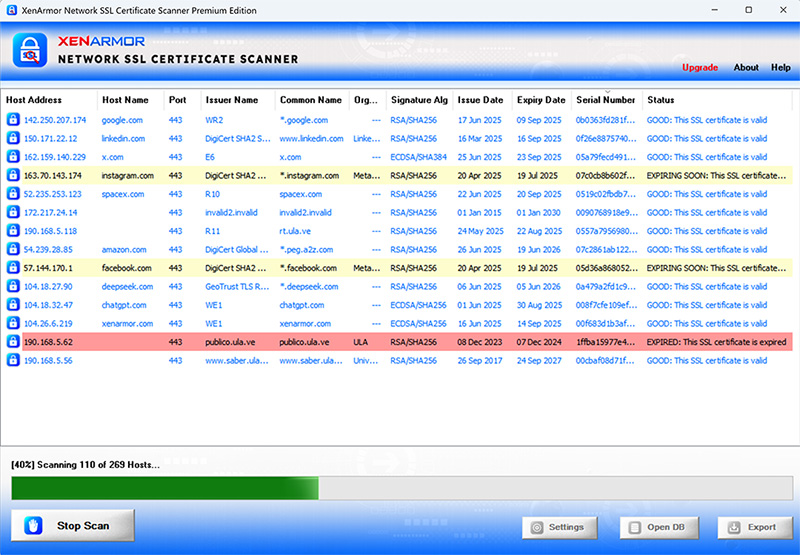The width and height of the screenshot is (800, 555).
Task: Click the lock icon beside 162.159.140.229
Action: pos(13,157)
